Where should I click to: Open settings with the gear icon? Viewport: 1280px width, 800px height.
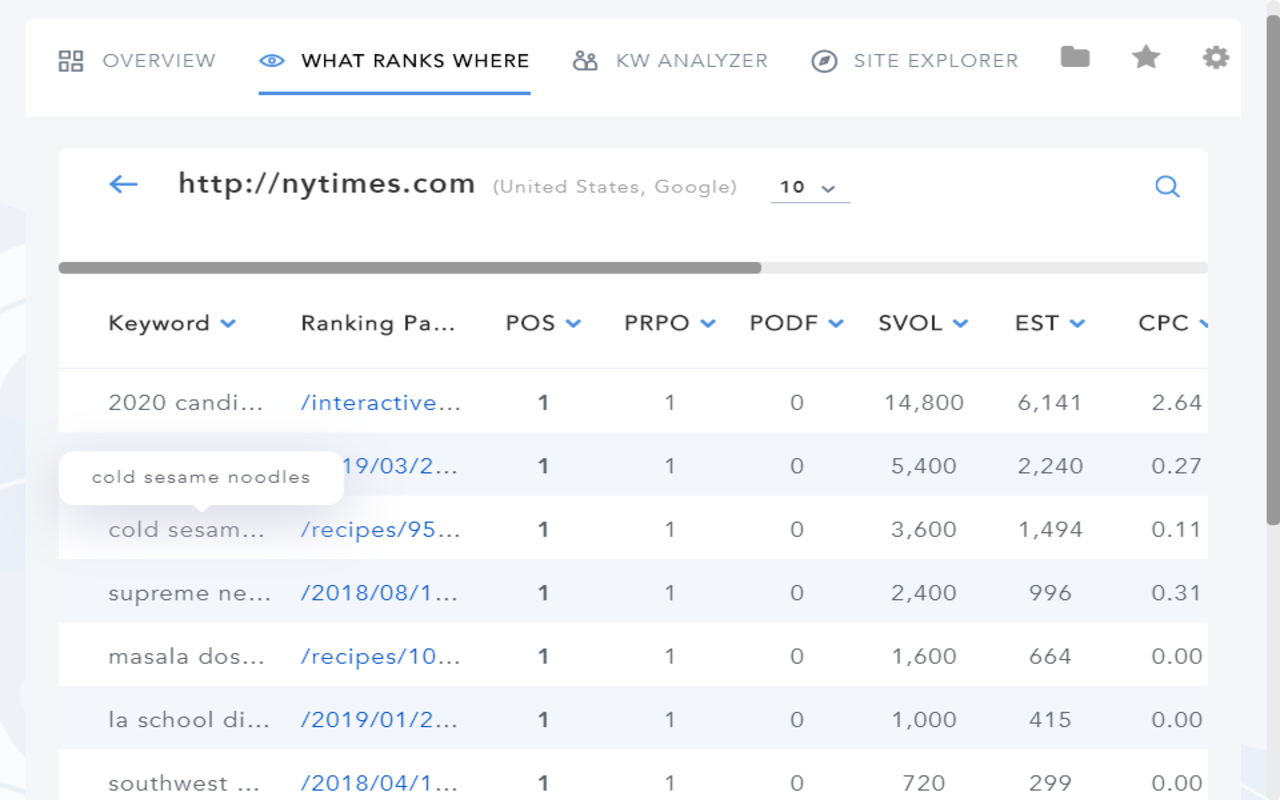click(1216, 57)
